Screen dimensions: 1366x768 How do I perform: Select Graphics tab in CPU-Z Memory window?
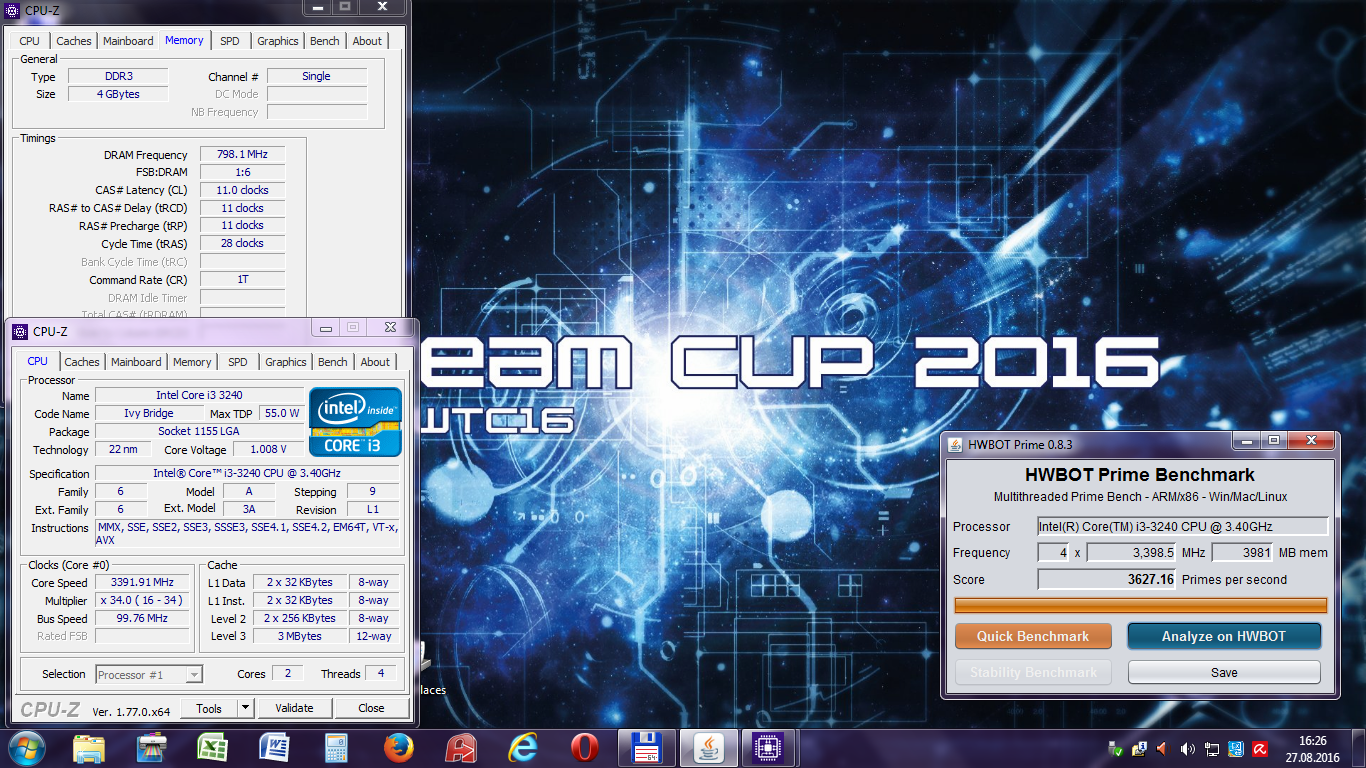pyautogui.click(x=278, y=41)
